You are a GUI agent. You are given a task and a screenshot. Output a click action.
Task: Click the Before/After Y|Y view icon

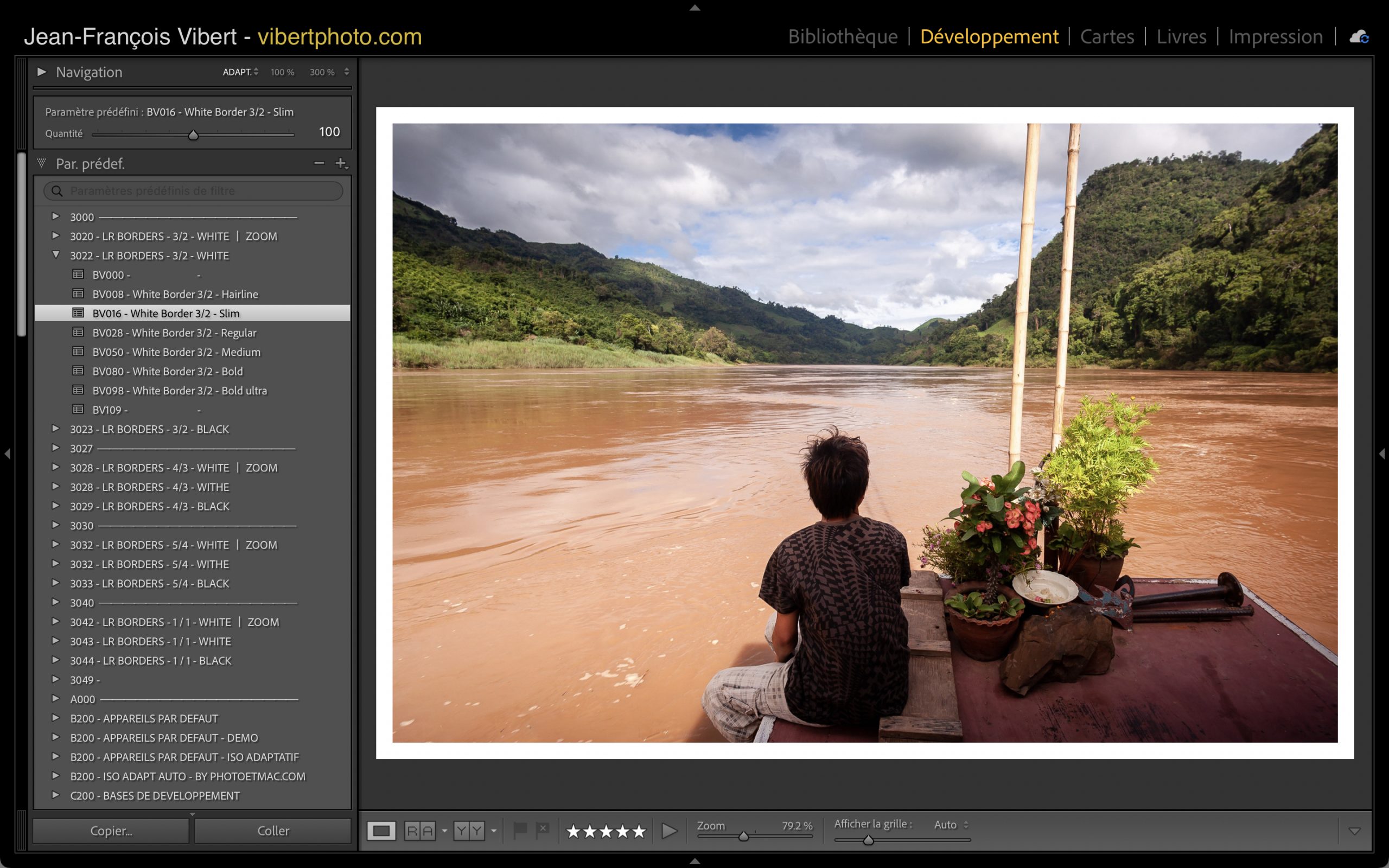(469, 831)
